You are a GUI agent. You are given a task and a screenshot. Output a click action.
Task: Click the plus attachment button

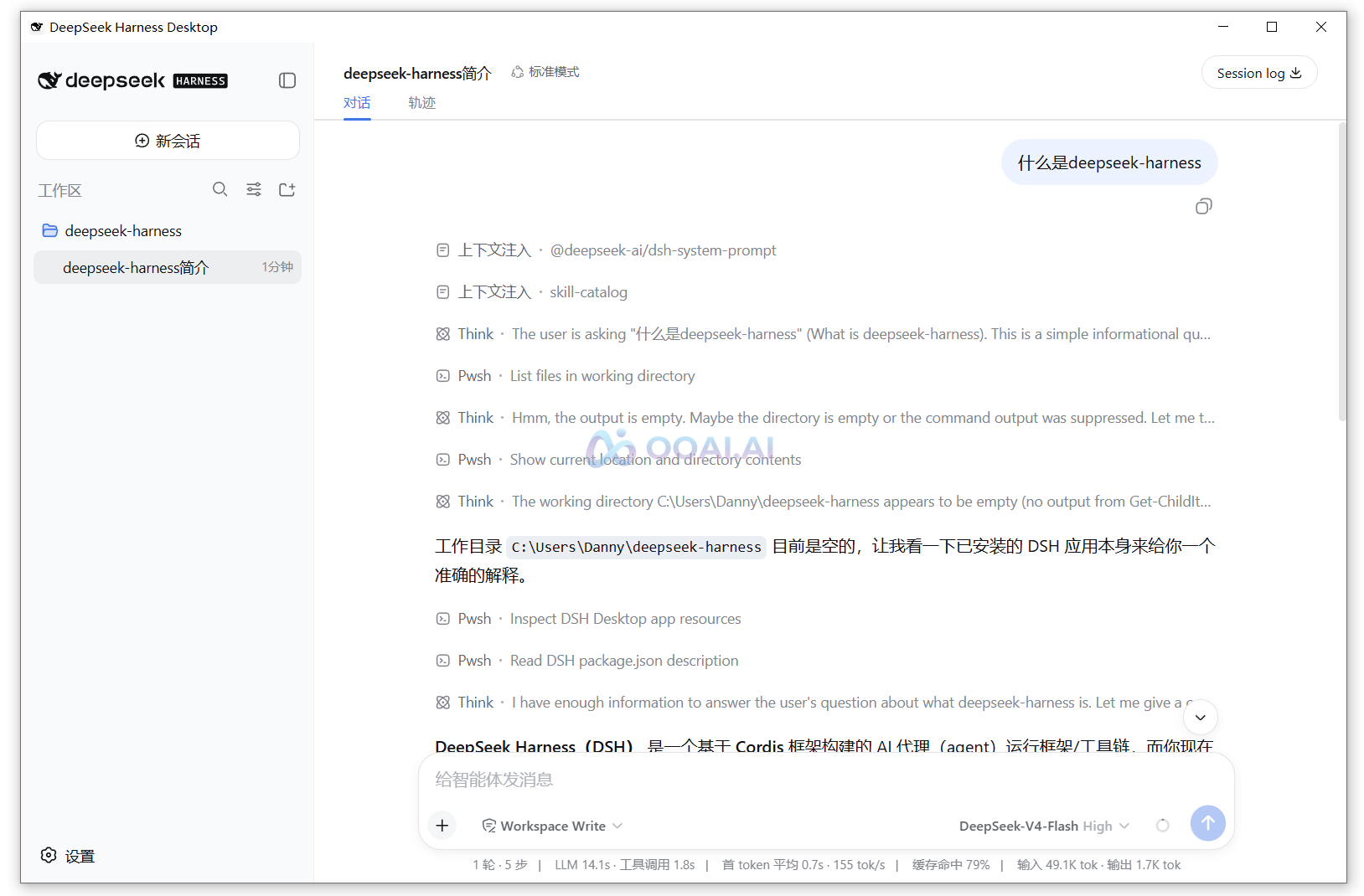coord(442,826)
